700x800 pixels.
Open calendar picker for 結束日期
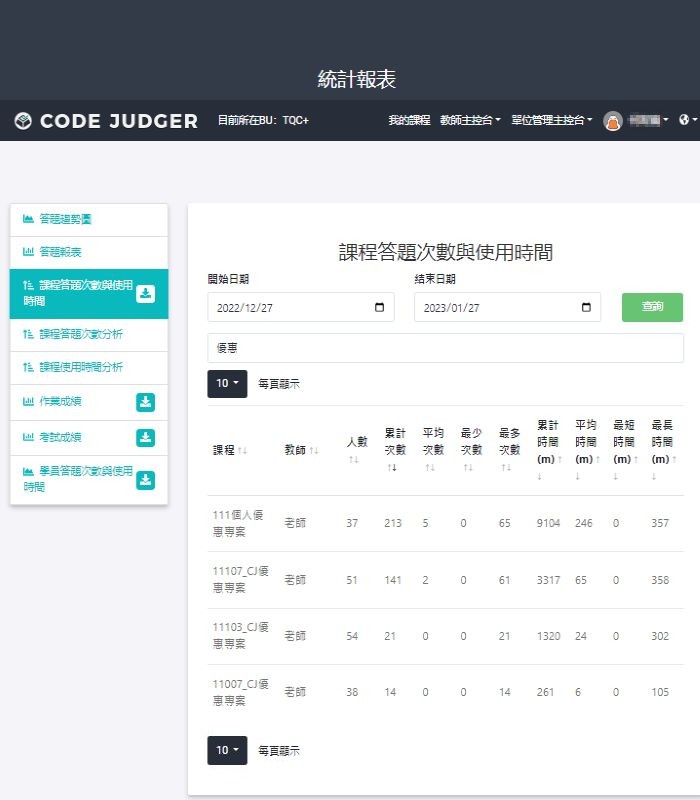585,308
